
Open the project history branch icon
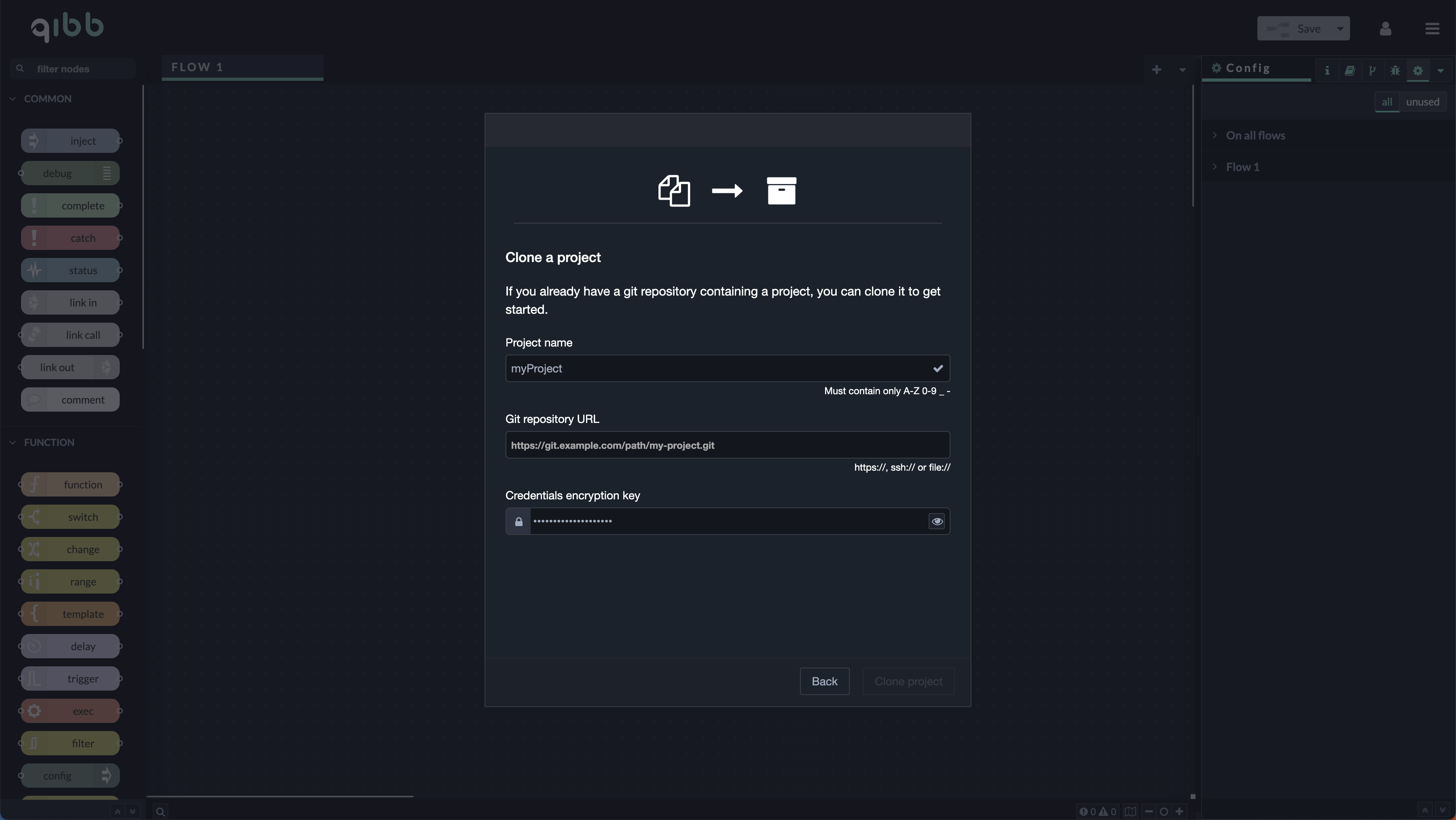point(1372,71)
